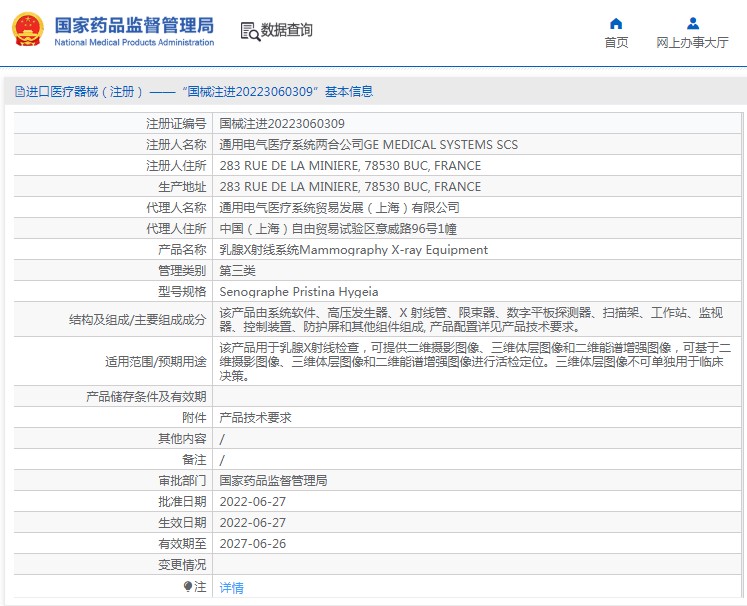Click National Medical Products Administration subtitle

(x=134, y=42)
